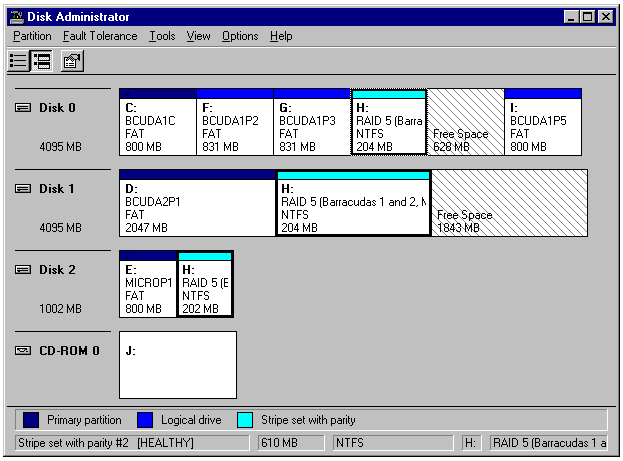Click the Stripe set with parity legend swatch
This screenshot has width=623, height=461.
tap(245, 420)
